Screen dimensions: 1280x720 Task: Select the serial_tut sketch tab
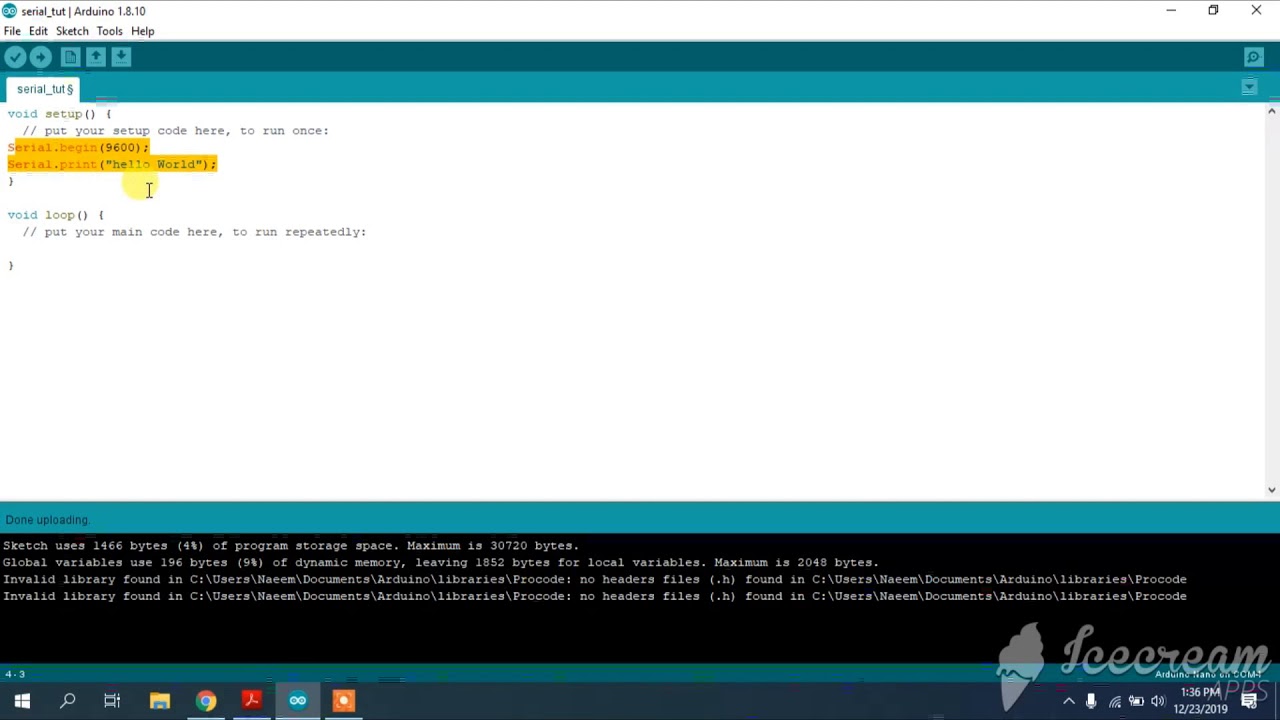(45, 89)
